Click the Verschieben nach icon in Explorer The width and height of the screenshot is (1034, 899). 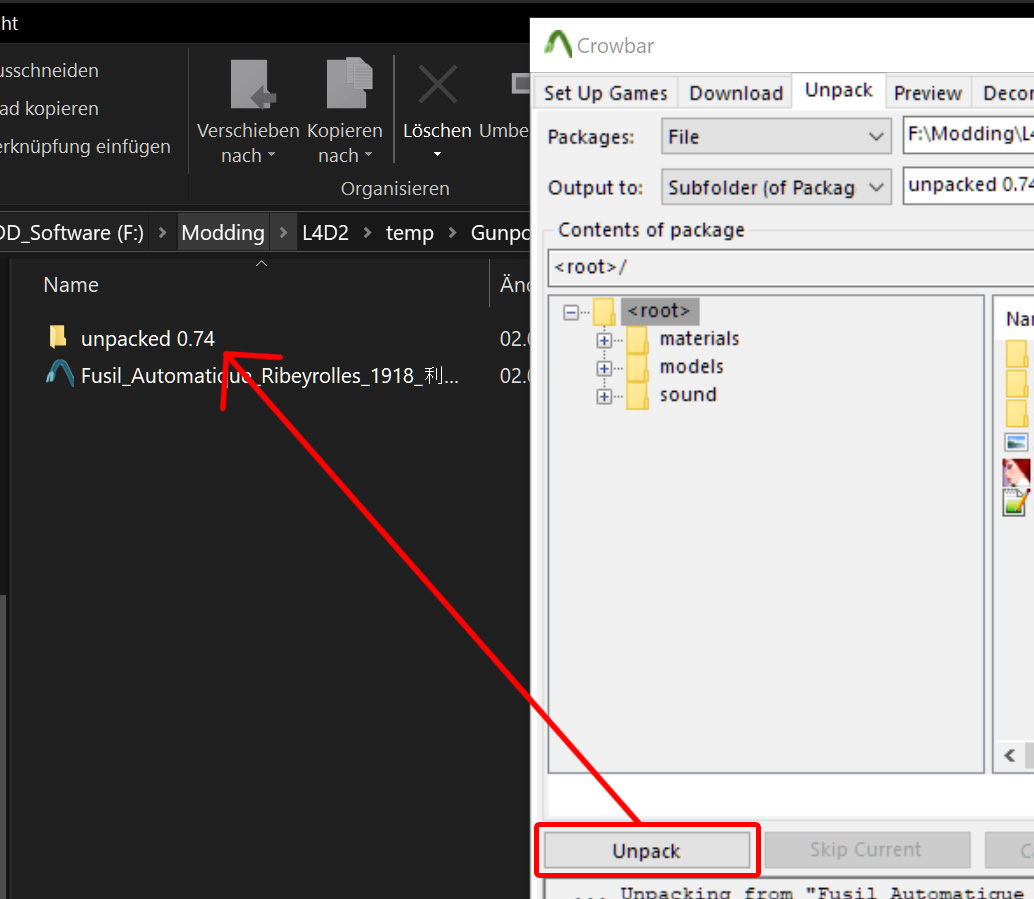(x=251, y=84)
